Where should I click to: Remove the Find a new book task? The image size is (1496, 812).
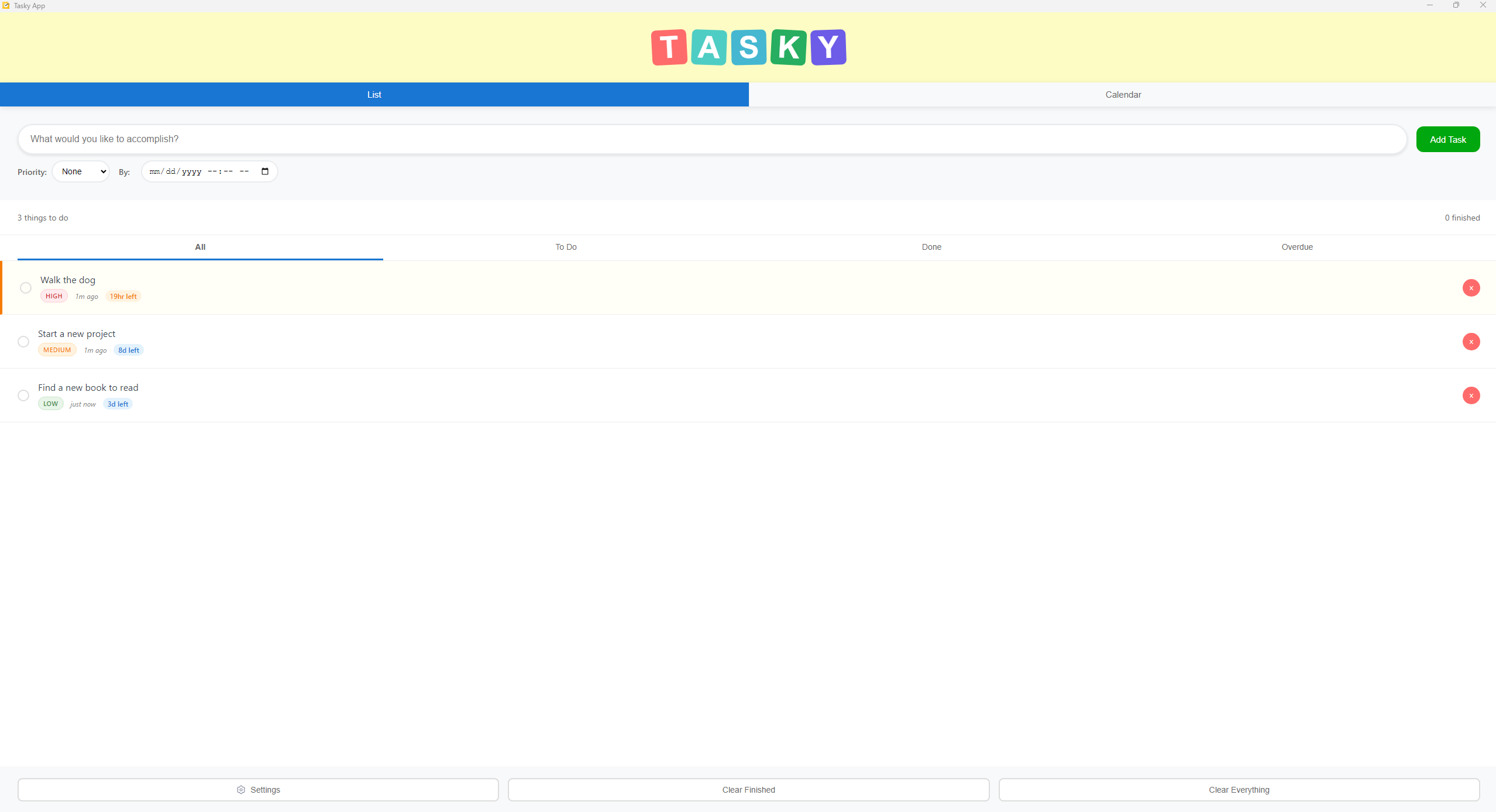[x=1471, y=395]
